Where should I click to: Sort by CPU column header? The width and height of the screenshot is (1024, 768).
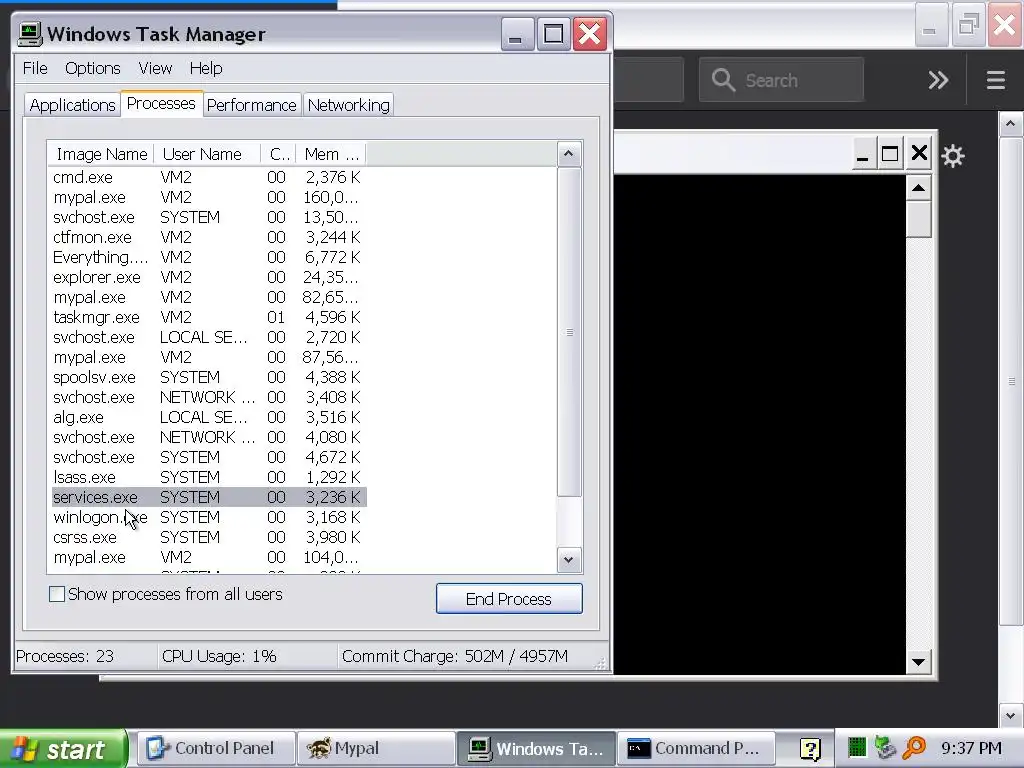(x=278, y=155)
